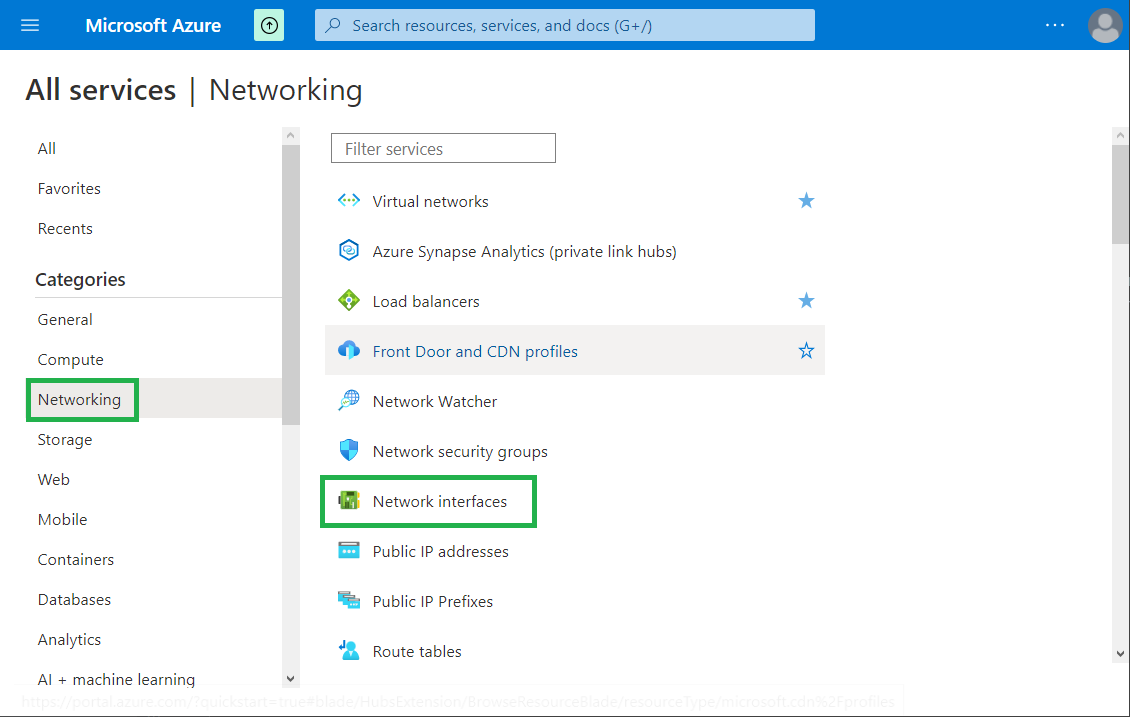The image size is (1130, 717).
Task: Select the General category
Action: pos(65,319)
